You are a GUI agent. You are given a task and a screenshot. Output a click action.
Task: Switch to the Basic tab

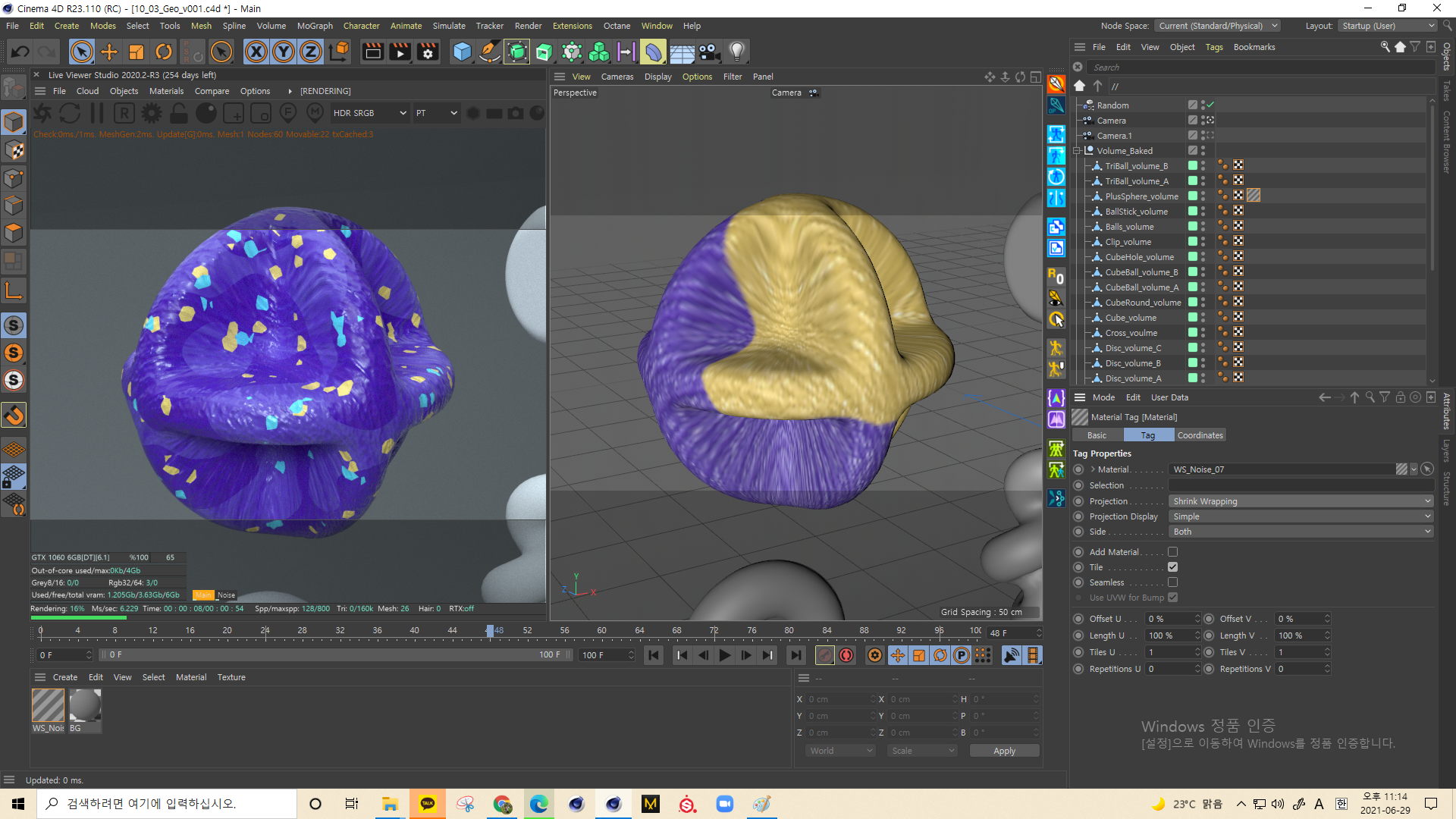(x=1097, y=435)
